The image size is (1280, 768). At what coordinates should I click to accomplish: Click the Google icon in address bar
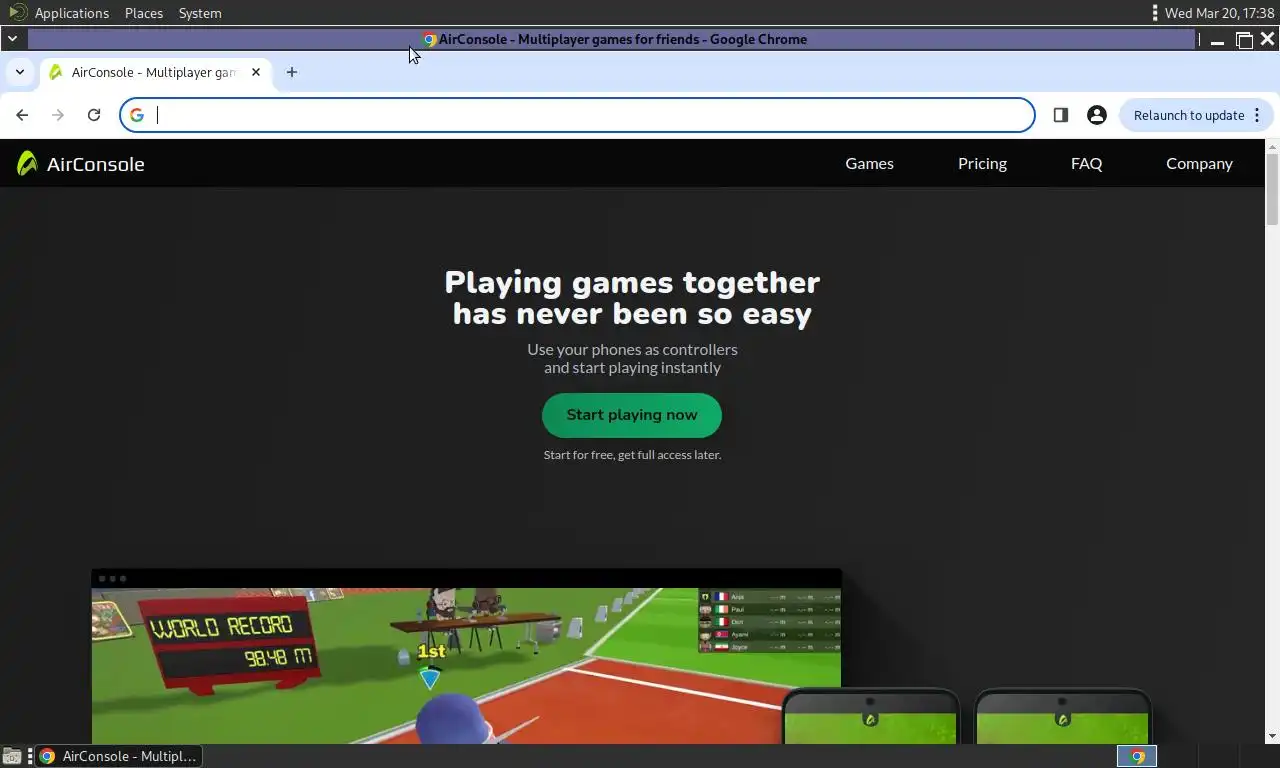137,115
